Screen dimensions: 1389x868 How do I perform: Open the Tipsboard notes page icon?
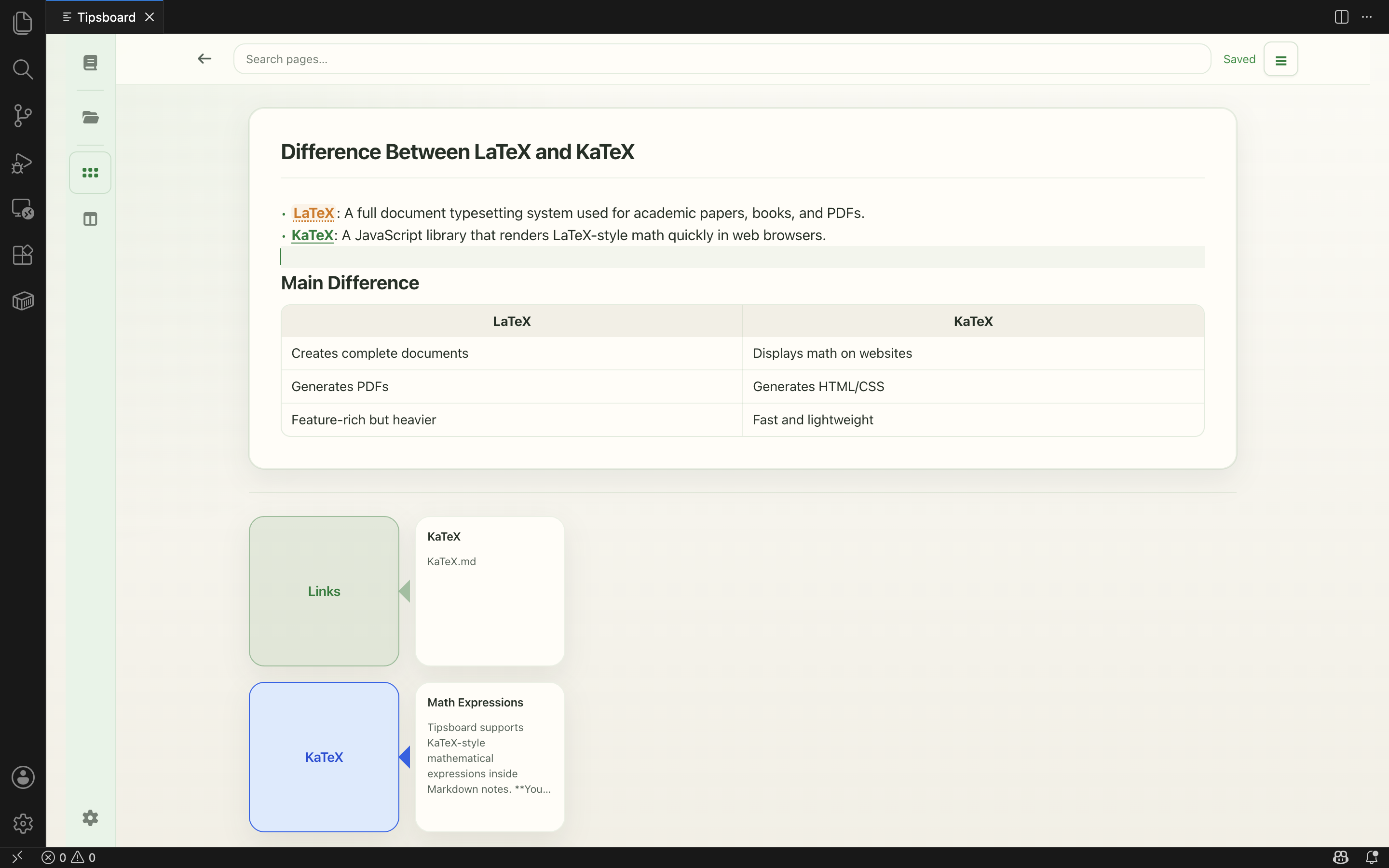[90, 63]
